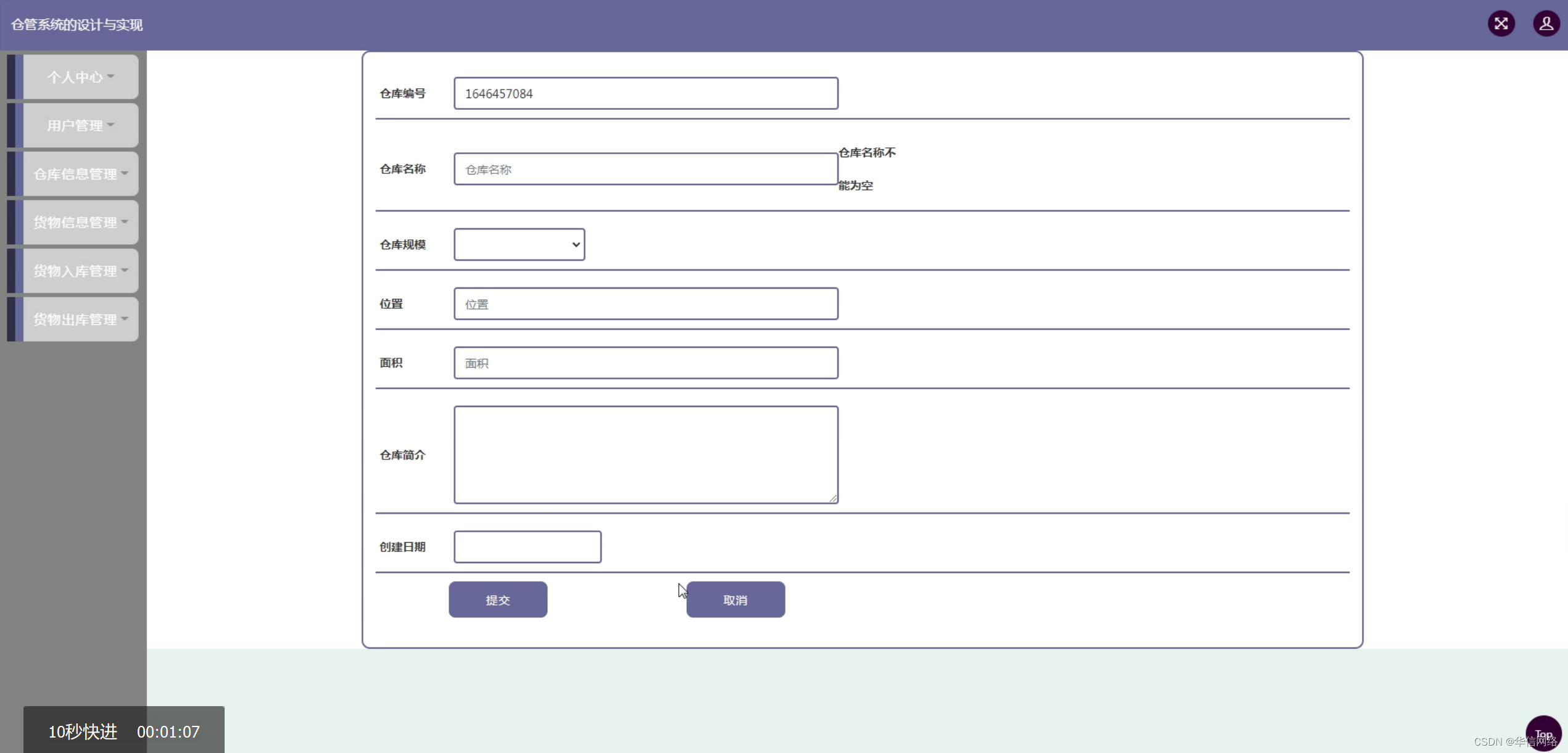Open the 仓库规模 dropdown
The image size is (1568, 753).
tap(519, 245)
